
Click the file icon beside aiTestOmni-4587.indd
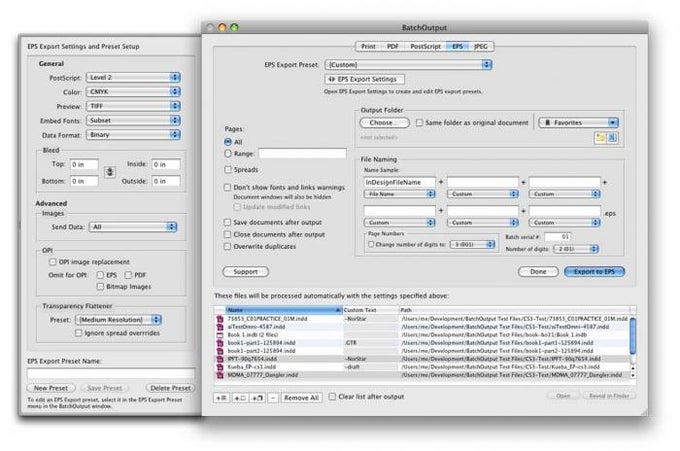220,327
